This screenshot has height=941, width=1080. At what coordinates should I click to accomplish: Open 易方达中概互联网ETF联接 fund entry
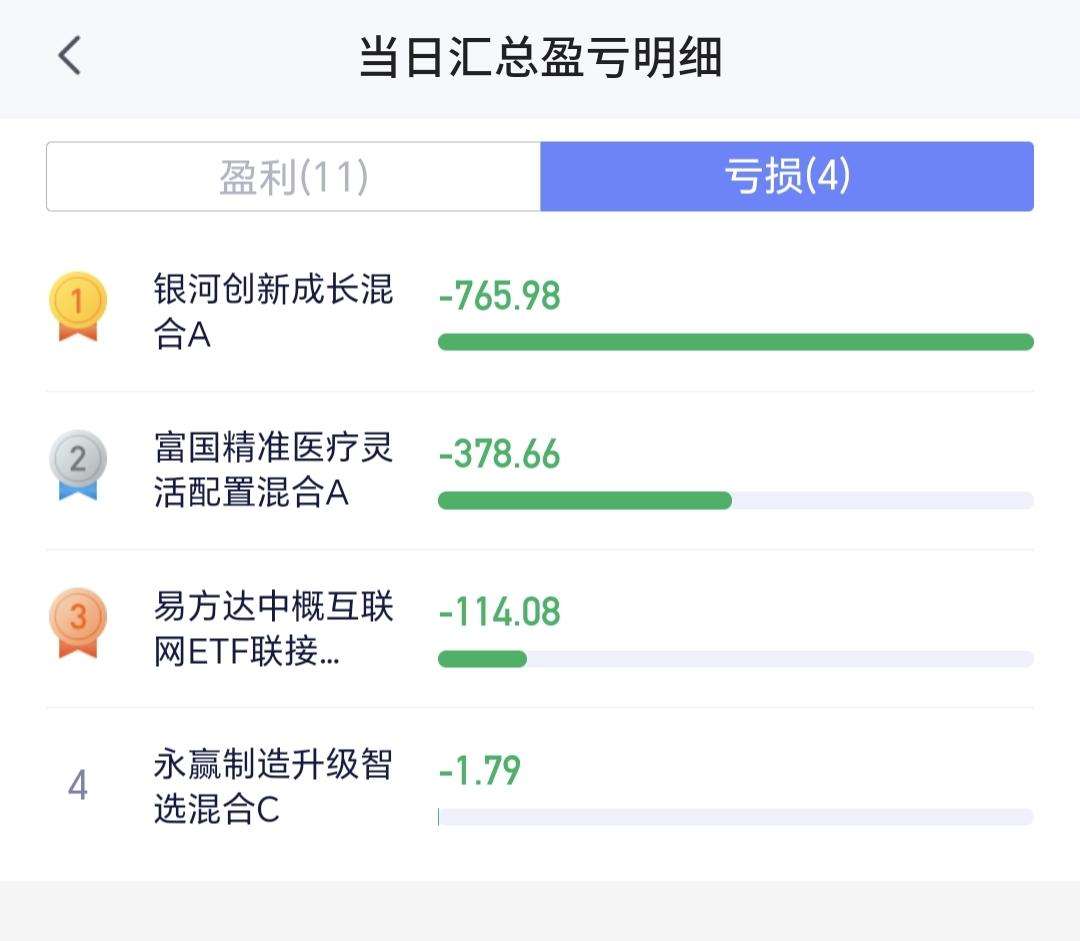click(273, 628)
